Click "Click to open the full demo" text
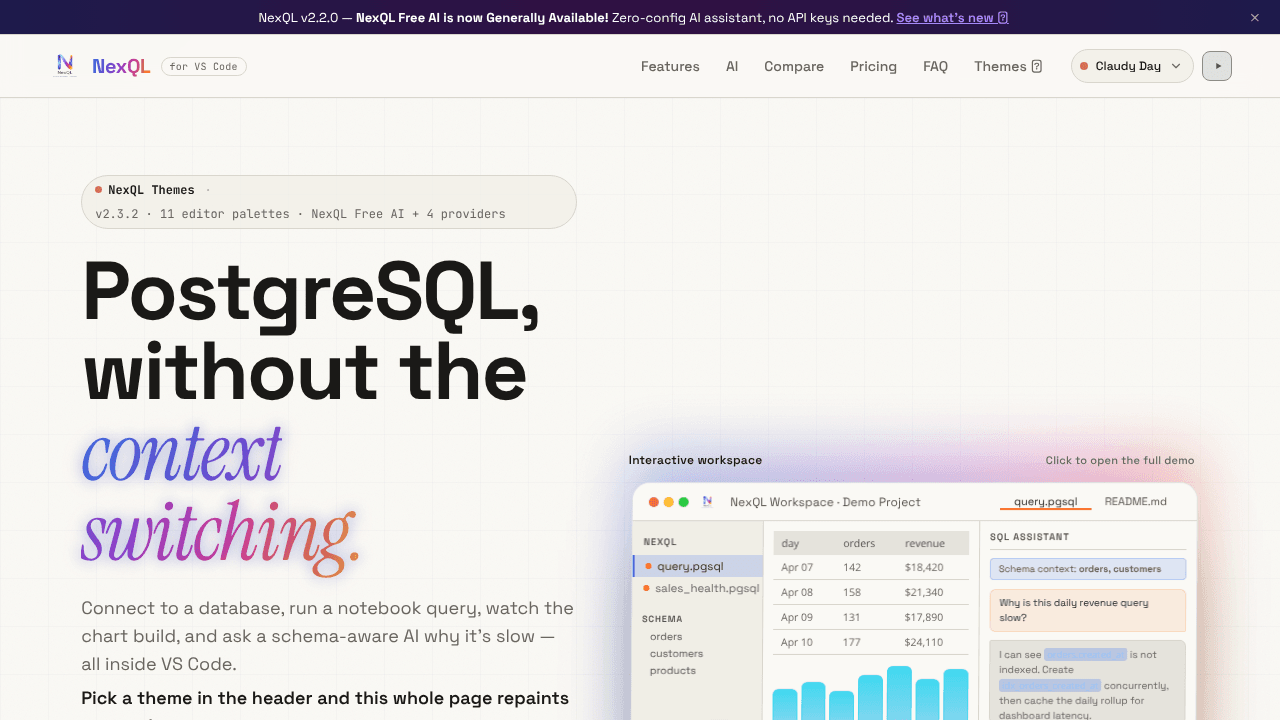1280x720 pixels. pos(1120,460)
